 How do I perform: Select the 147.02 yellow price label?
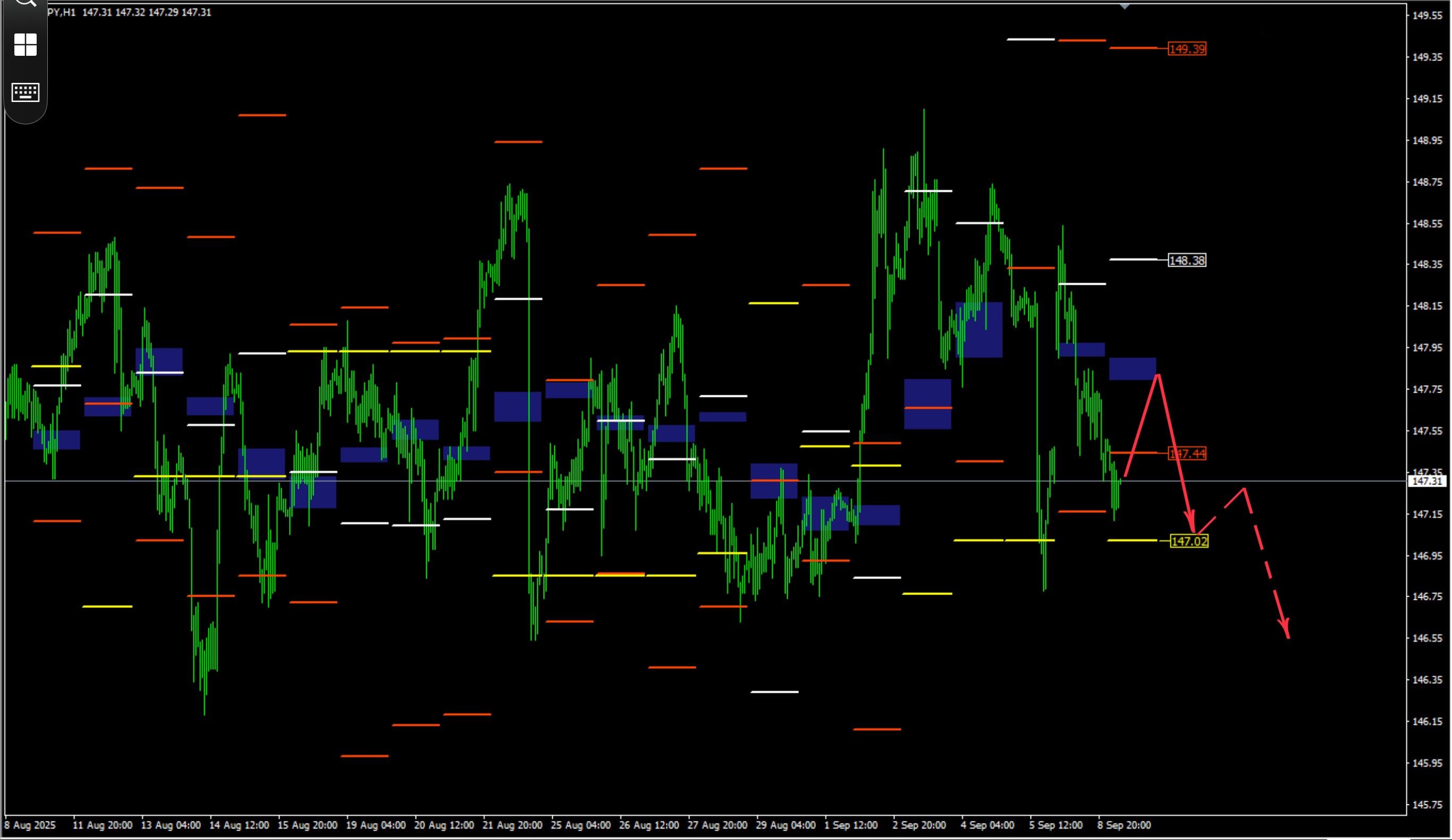[x=1189, y=541]
